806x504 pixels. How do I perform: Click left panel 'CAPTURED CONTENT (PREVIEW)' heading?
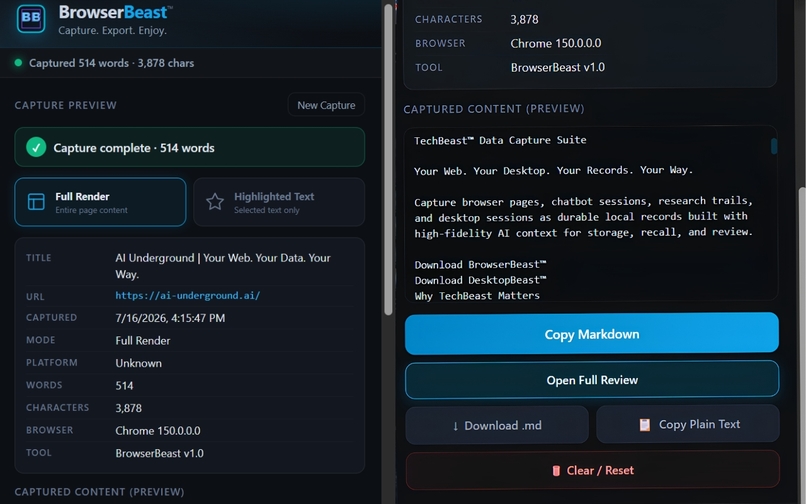click(99, 492)
